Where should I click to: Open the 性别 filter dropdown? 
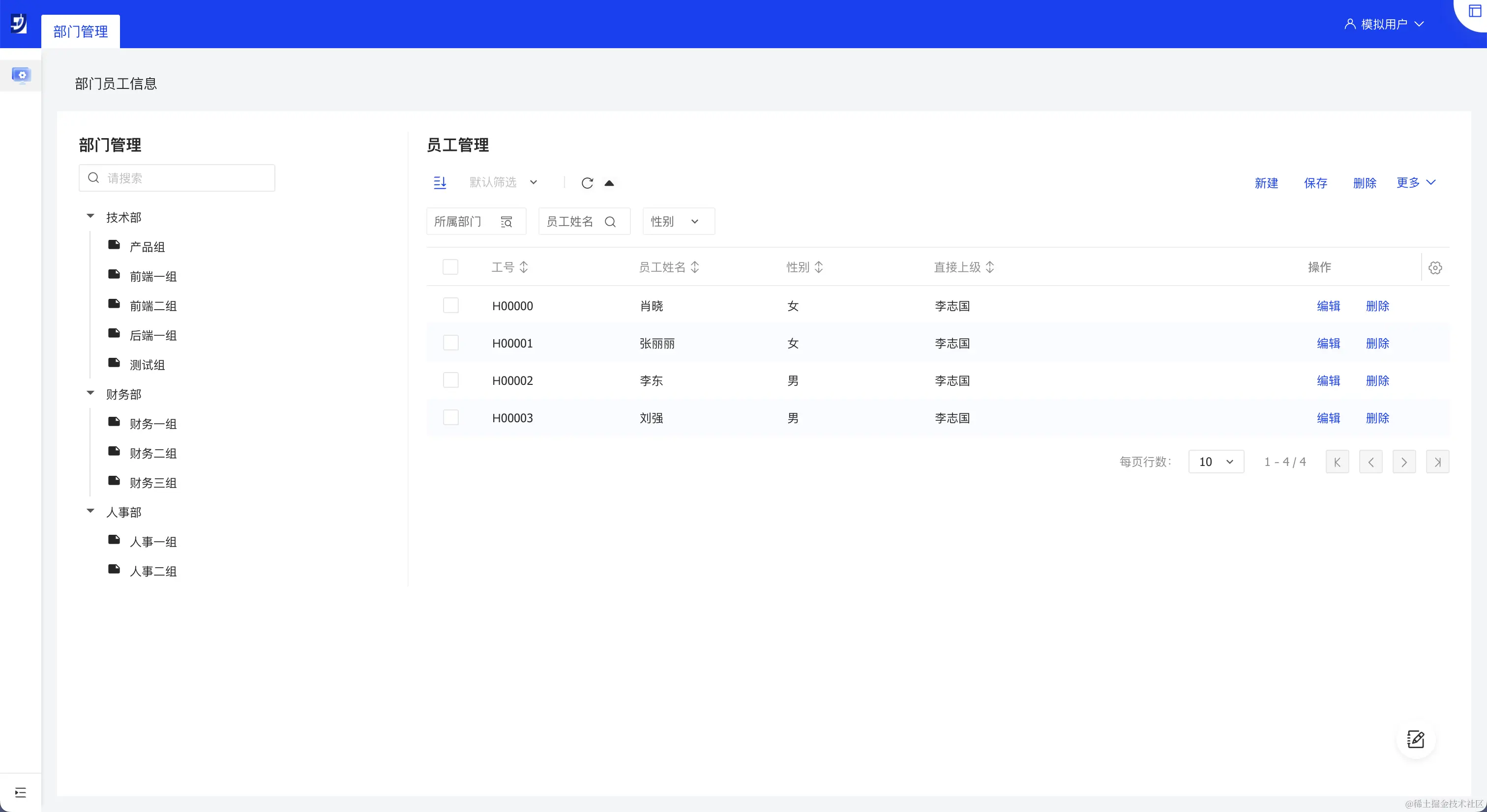(678, 222)
